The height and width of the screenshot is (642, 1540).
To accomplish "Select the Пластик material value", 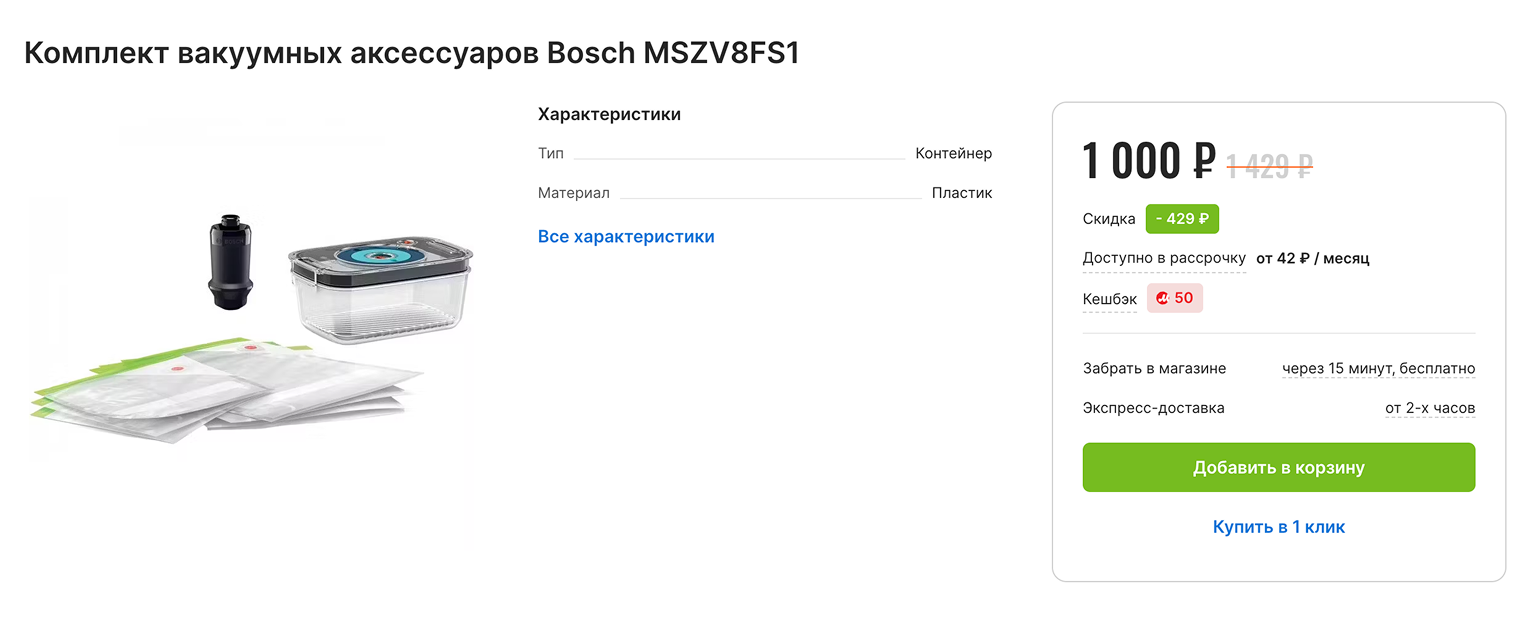I will [x=961, y=193].
